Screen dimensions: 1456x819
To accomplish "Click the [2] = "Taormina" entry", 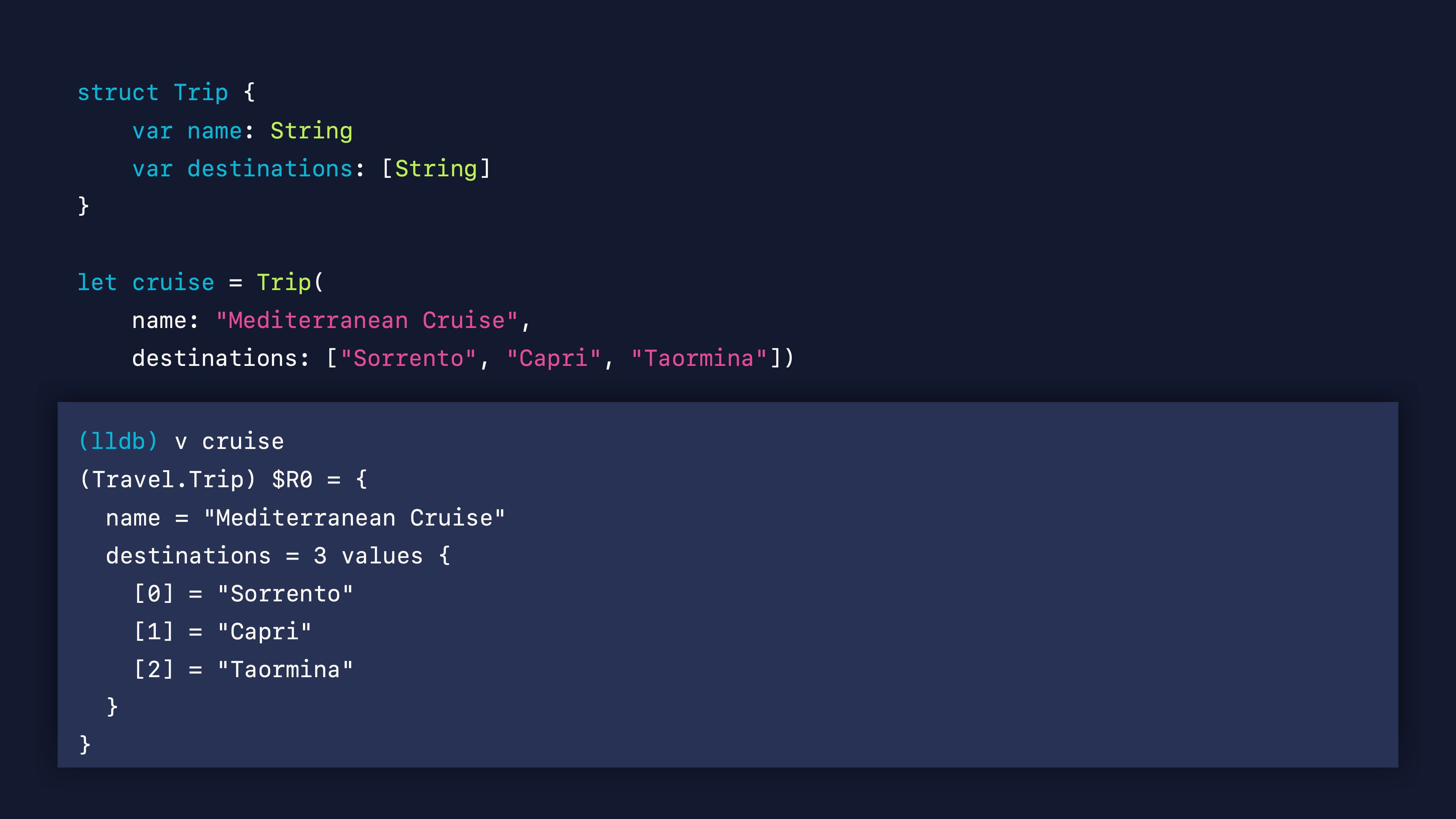I will pos(243,669).
